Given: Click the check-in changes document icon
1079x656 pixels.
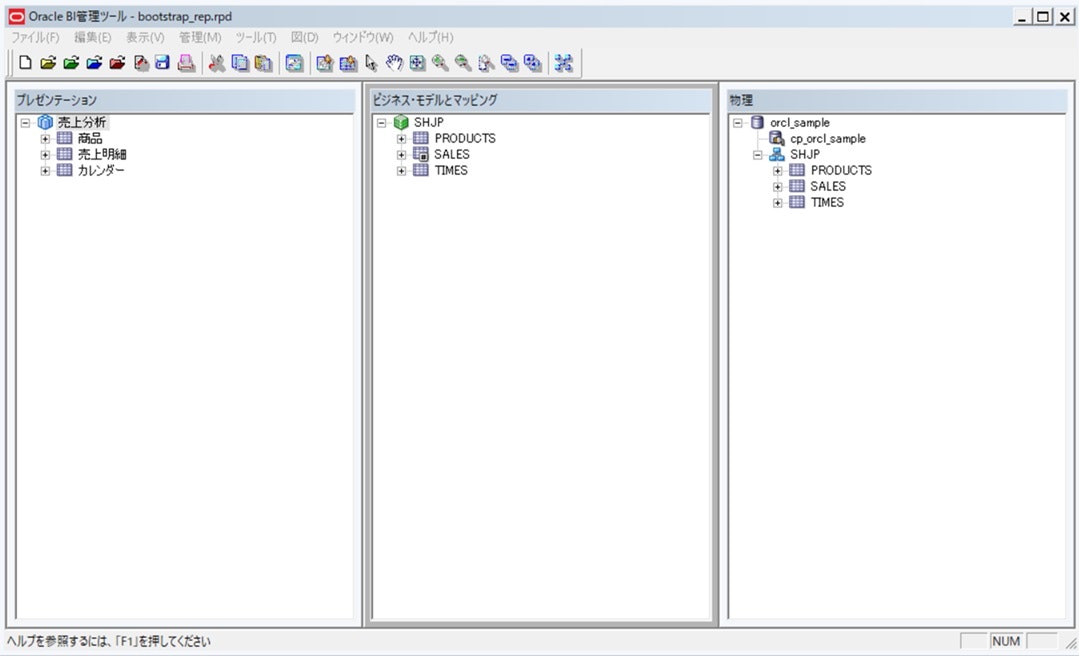Looking at the screenshot, I should coord(141,63).
